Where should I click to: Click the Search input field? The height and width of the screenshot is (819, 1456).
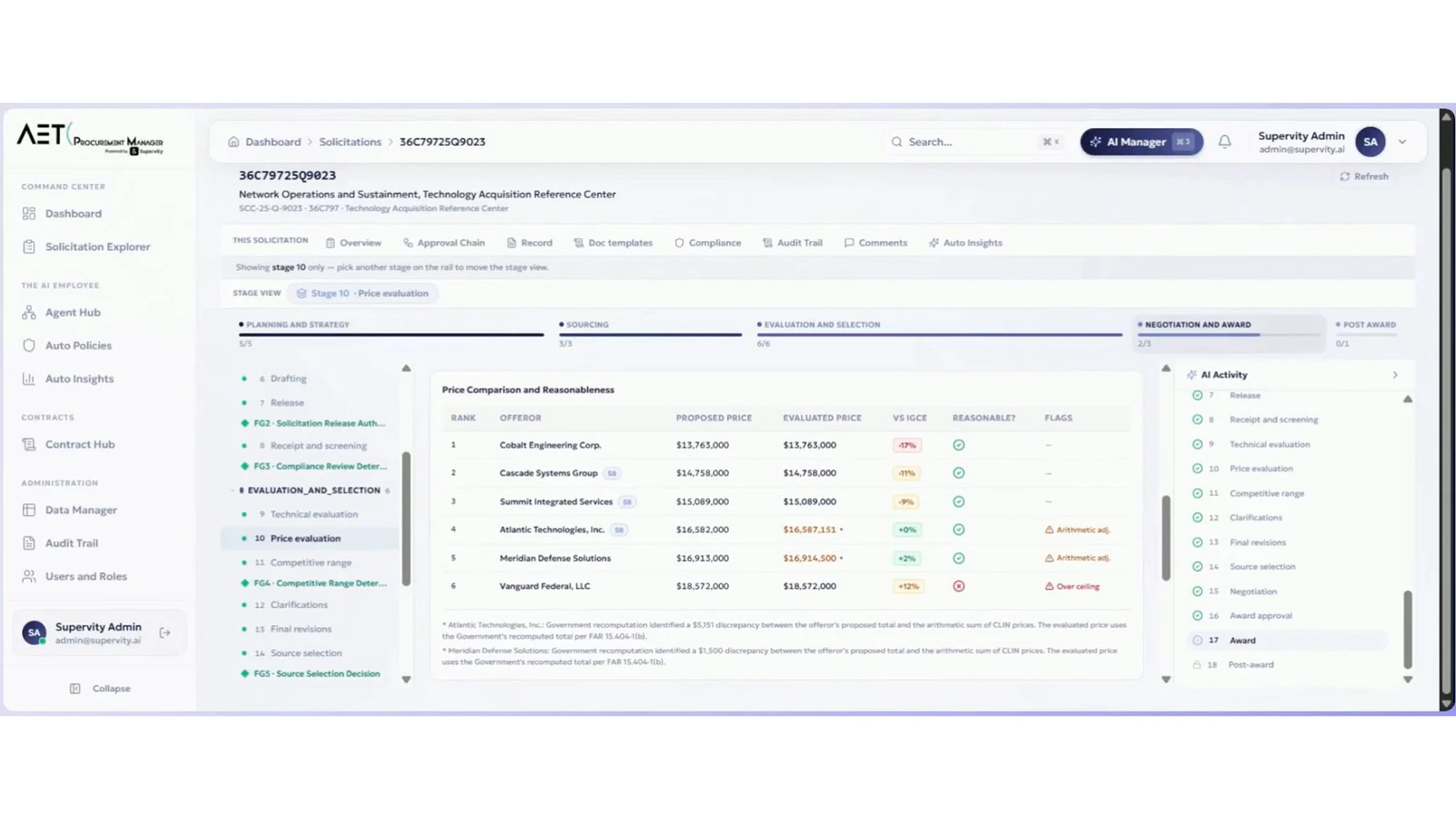[x=976, y=142]
